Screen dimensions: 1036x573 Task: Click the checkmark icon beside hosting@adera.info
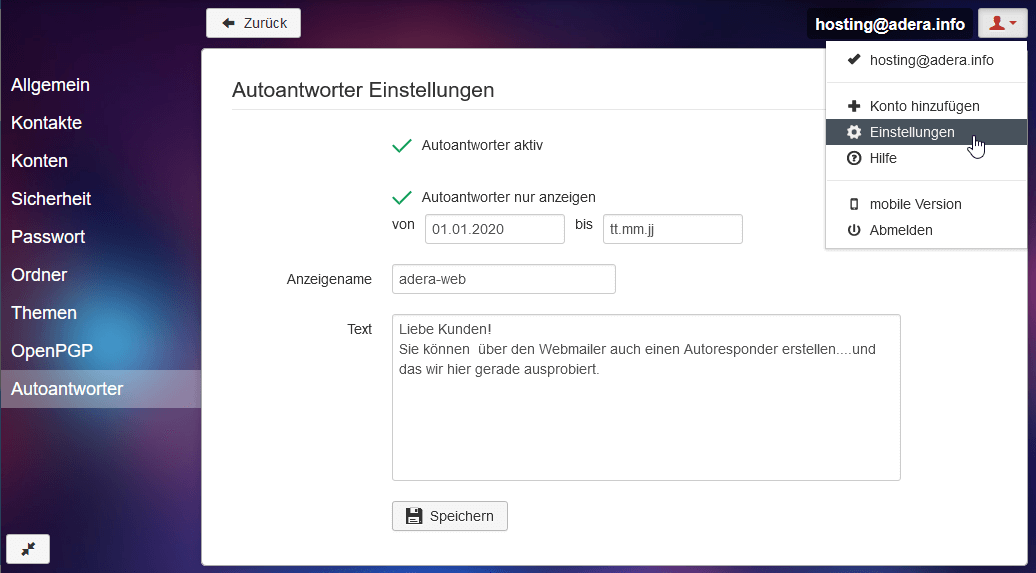(x=854, y=60)
